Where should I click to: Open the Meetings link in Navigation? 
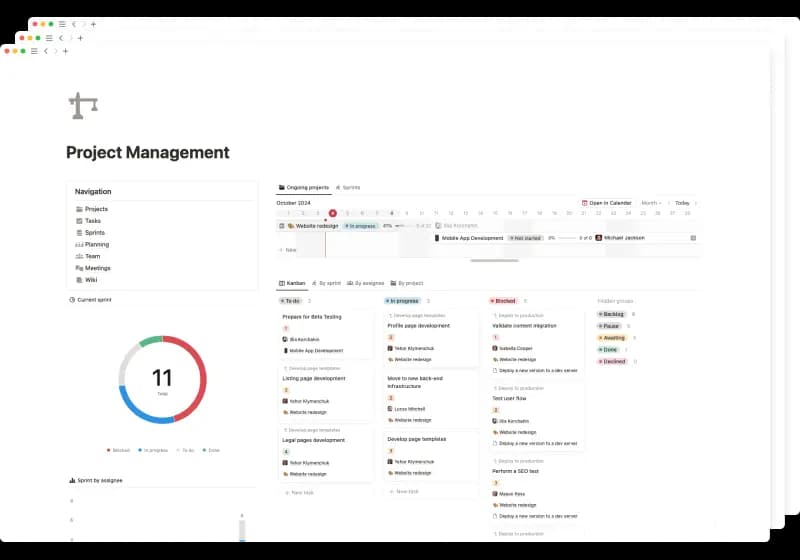click(97, 268)
